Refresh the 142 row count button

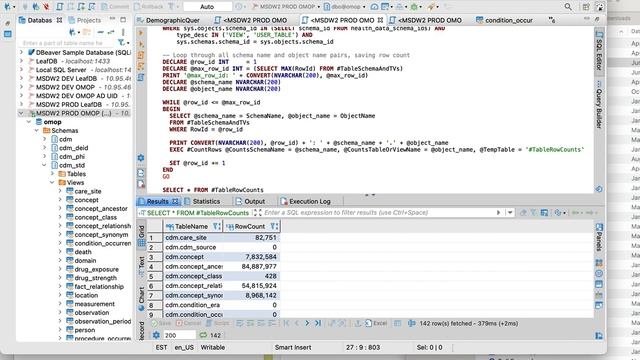pyautogui.click(x=210, y=335)
